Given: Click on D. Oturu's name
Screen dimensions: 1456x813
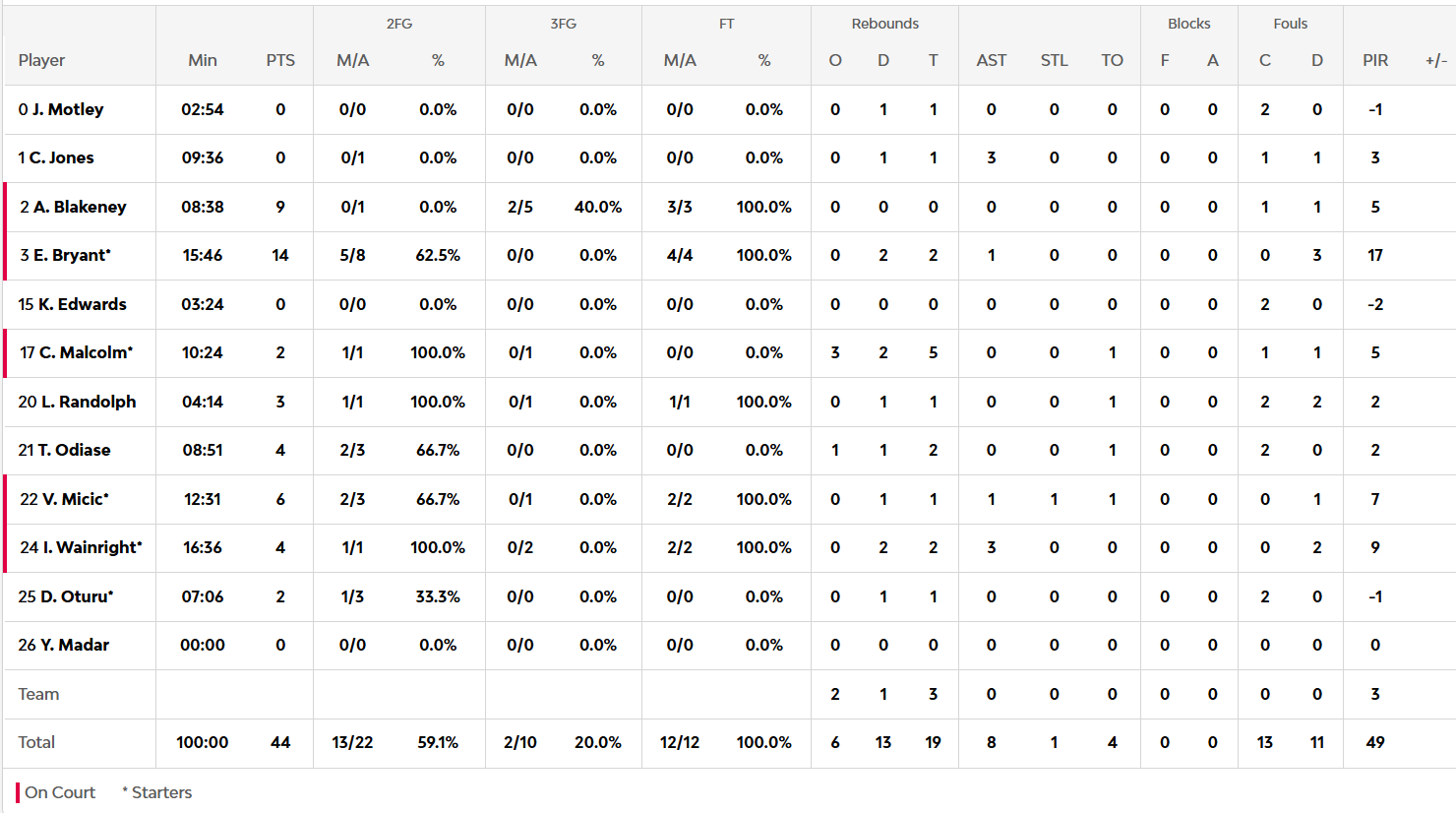Looking at the screenshot, I should coord(76,596).
